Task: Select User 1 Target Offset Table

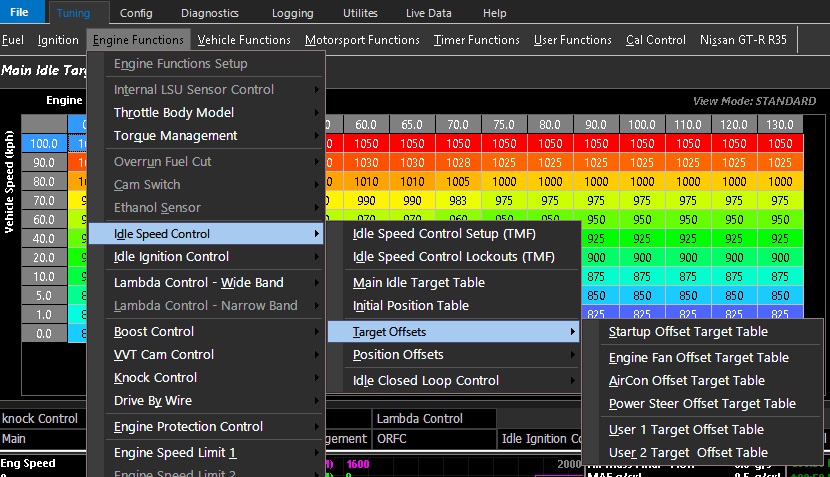Action: (x=686, y=429)
